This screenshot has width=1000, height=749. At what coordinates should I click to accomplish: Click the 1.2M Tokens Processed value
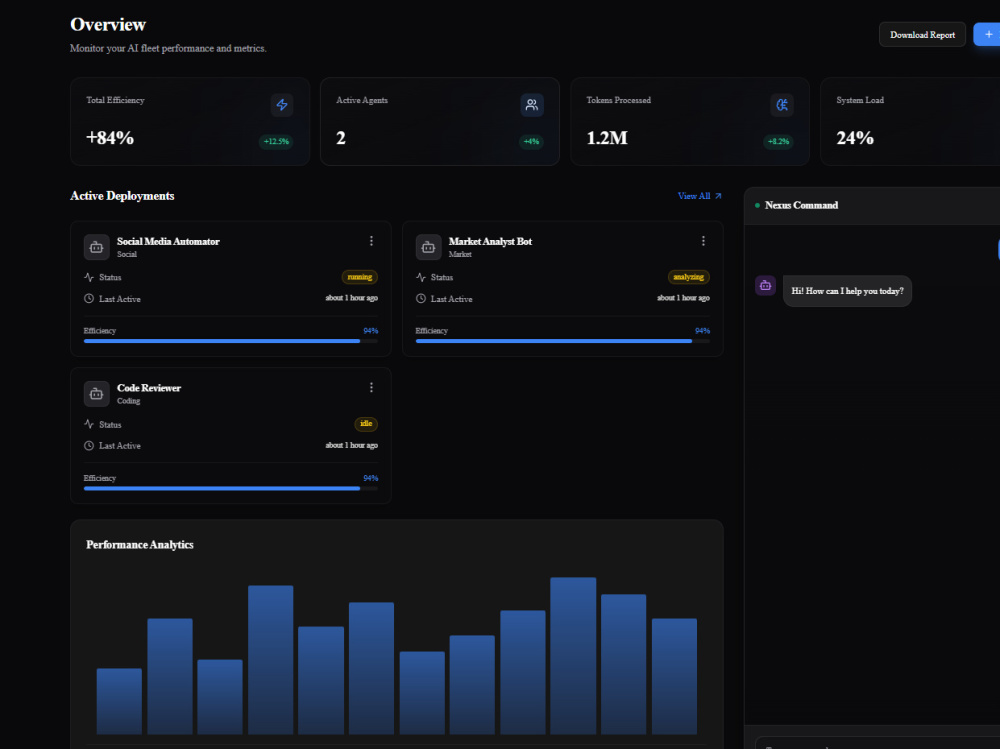coord(607,138)
